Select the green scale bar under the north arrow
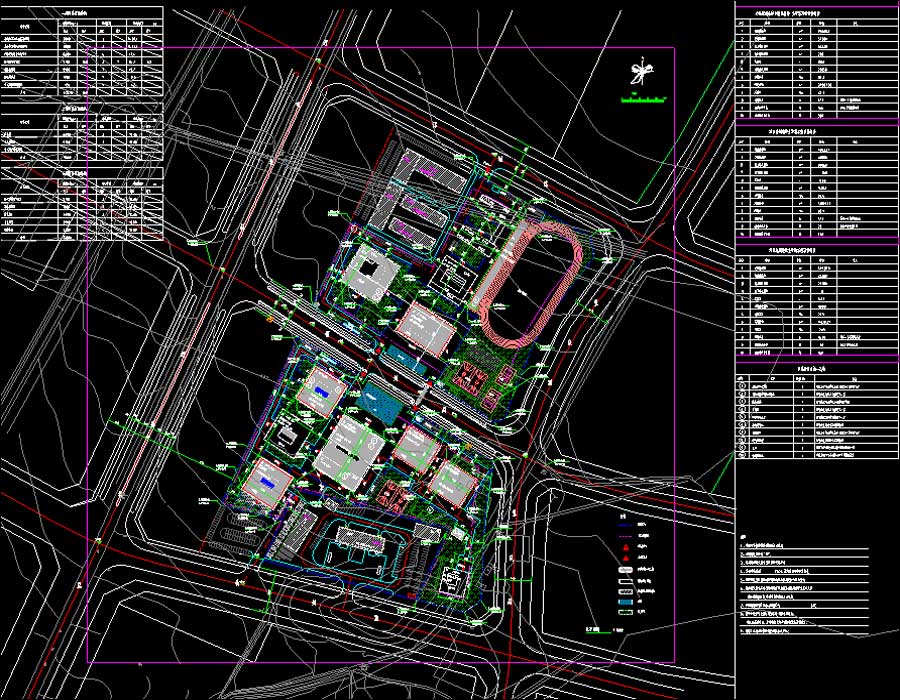This screenshot has width=900, height=700. (x=643, y=99)
